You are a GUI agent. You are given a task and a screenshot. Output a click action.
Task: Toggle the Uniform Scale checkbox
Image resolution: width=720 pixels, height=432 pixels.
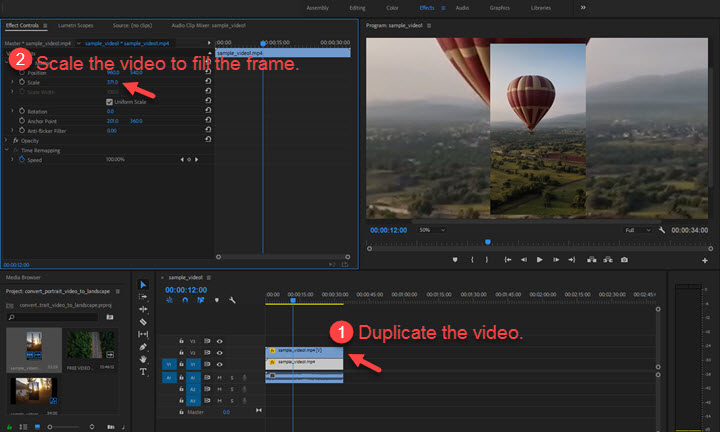[110, 101]
